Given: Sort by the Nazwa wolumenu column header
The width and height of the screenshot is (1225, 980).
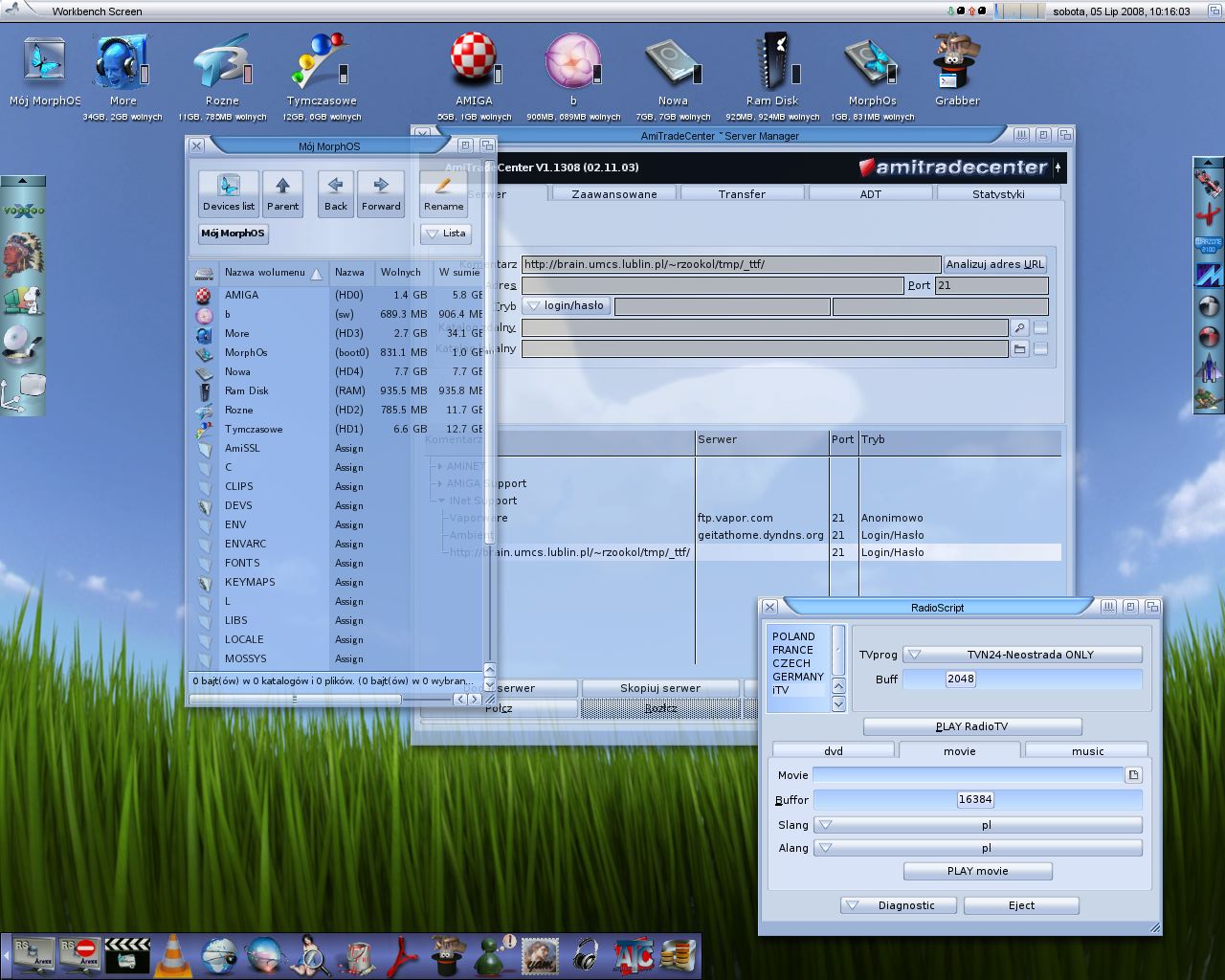Looking at the screenshot, I should [274, 273].
